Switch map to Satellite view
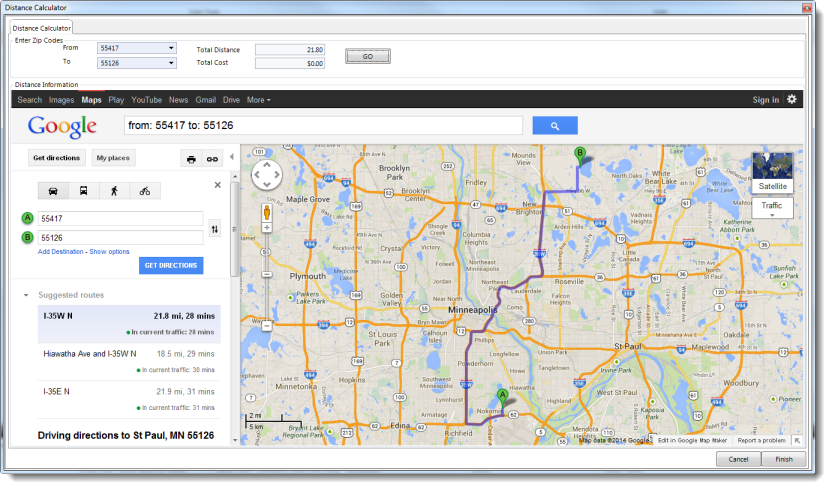 (x=772, y=186)
